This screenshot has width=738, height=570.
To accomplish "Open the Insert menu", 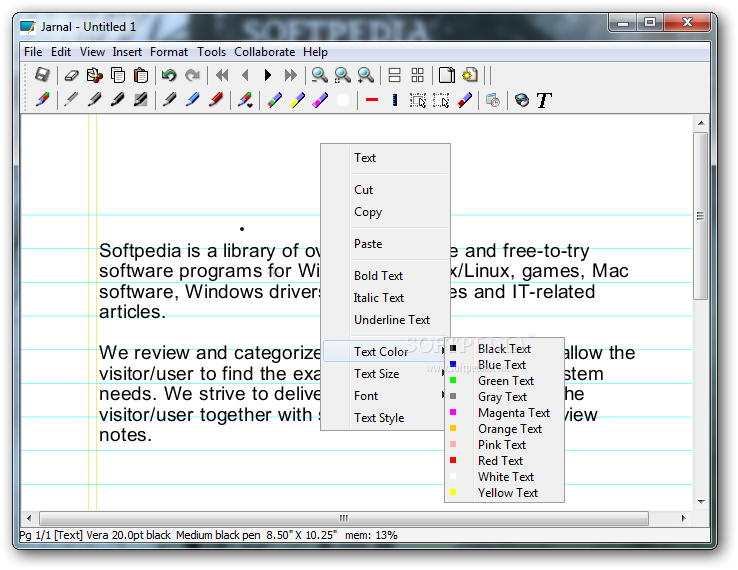I will click(x=127, y=52).
